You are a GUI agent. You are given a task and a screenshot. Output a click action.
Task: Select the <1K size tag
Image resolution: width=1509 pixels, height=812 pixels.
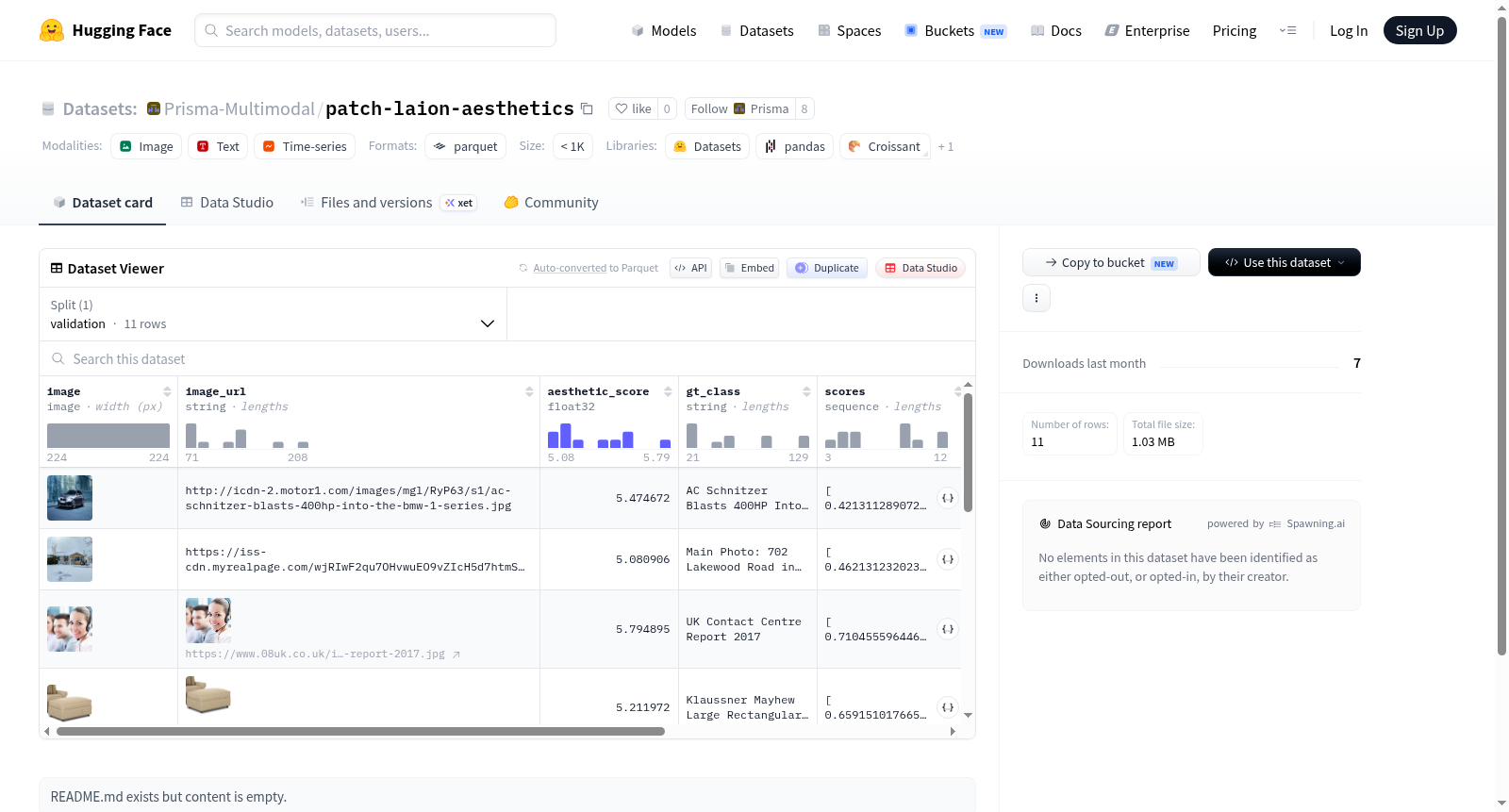[x=572, y=146]
